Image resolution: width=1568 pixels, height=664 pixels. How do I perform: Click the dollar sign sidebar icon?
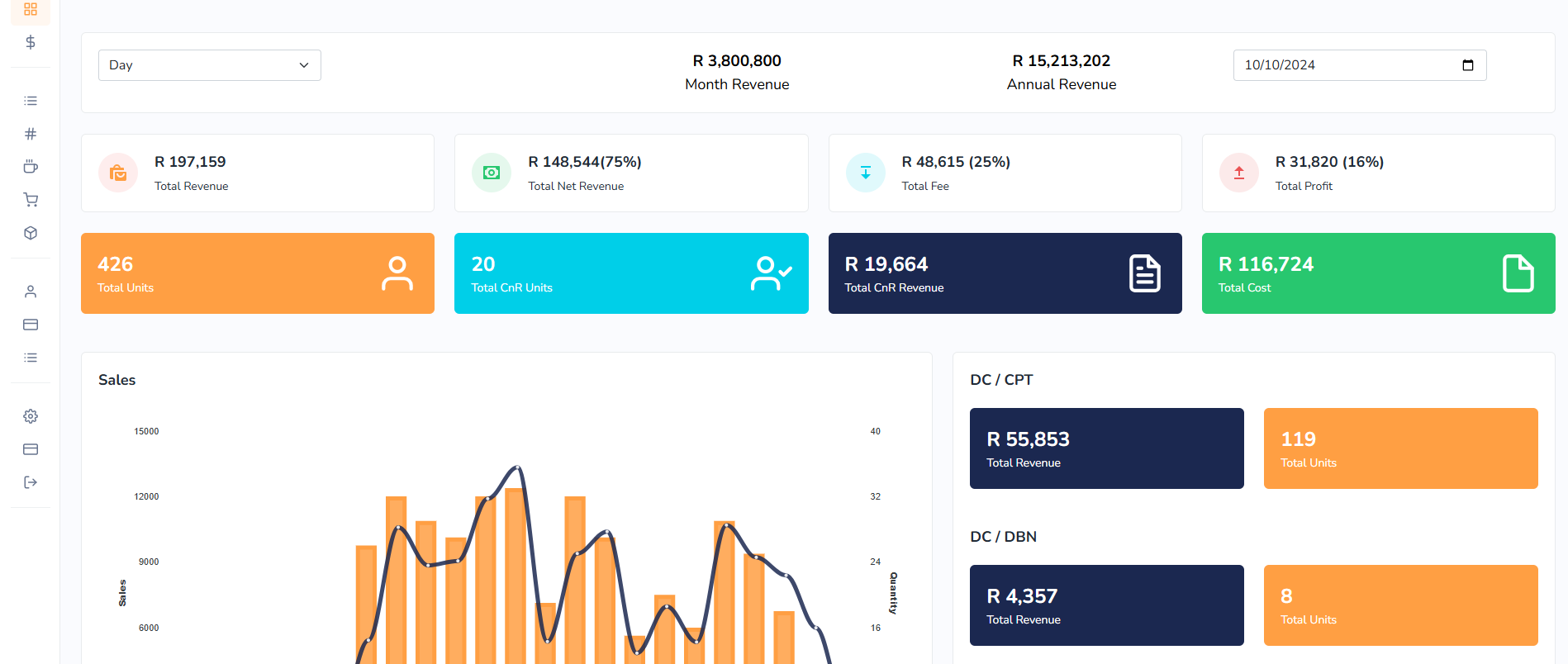coord(31,42)
